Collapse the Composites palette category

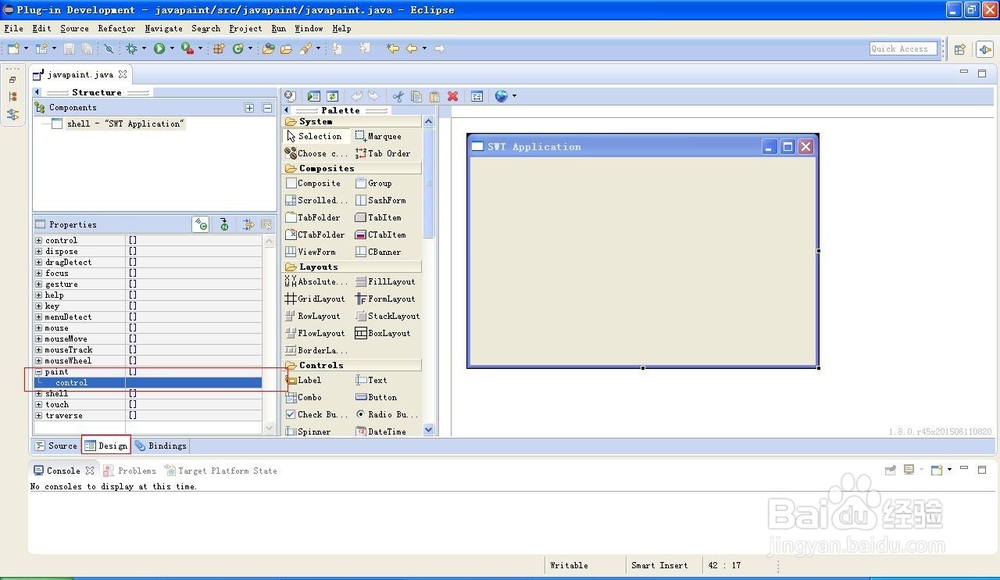(x=351, y=168)
